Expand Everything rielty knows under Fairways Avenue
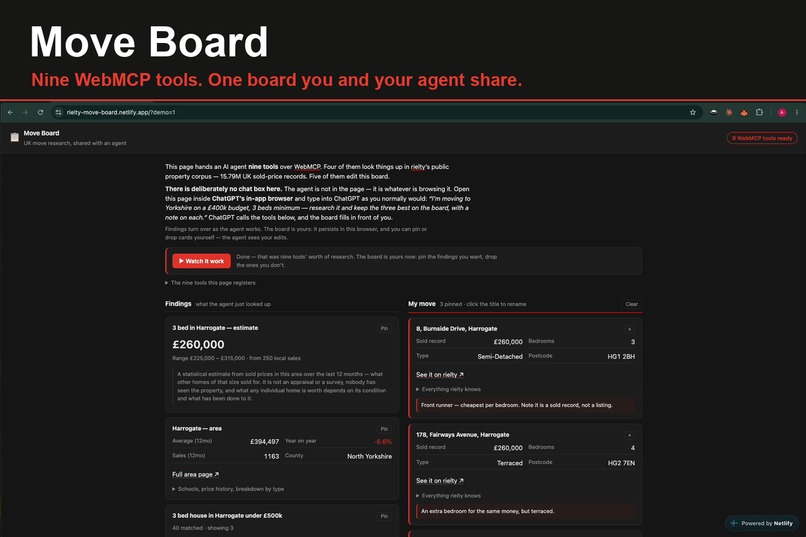The image size is (806, 537). [448, 495]
